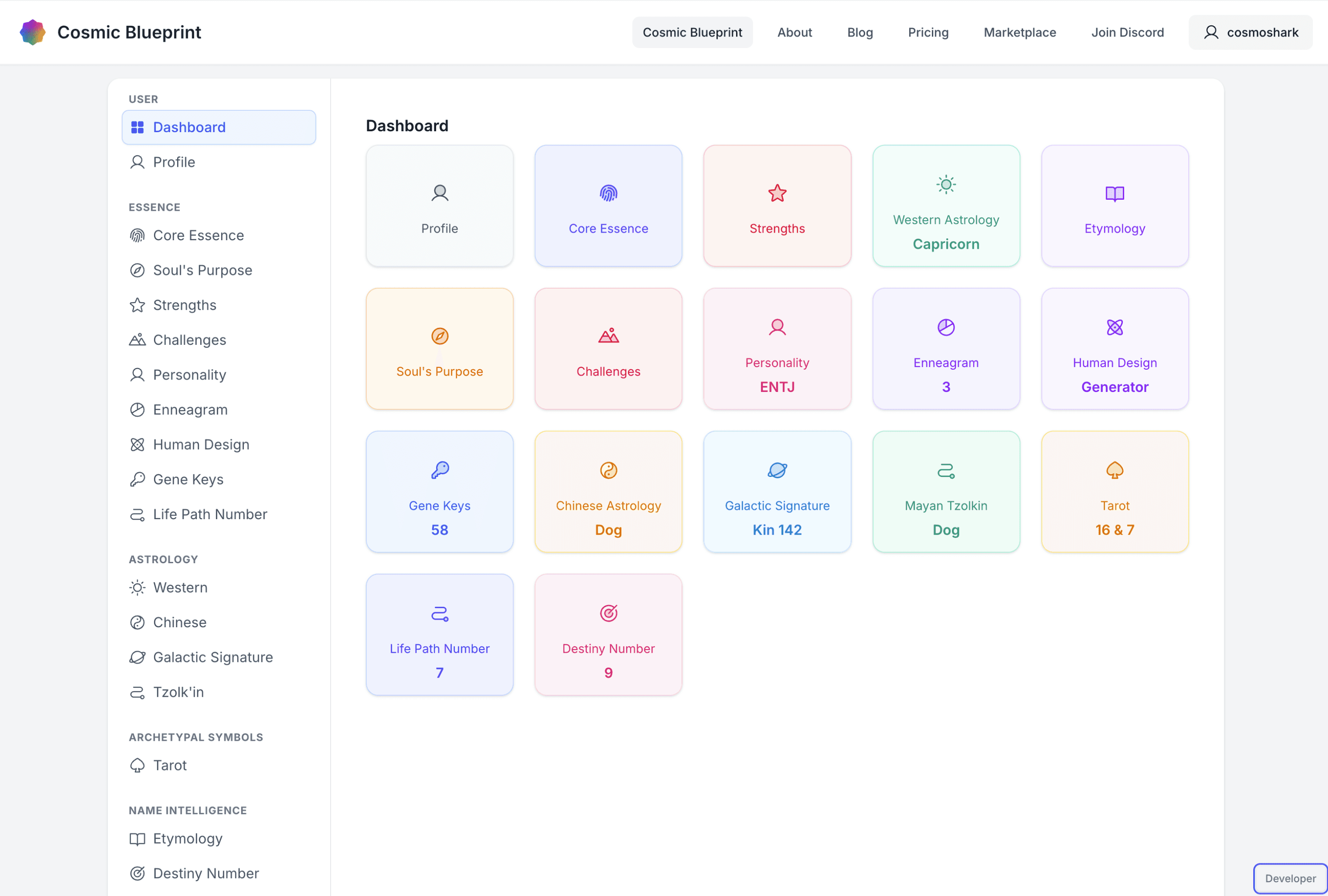Select Human Design in the sidebar
Image resolution: width=1328 pixels, height=896 pixels.
pos(201,444)
